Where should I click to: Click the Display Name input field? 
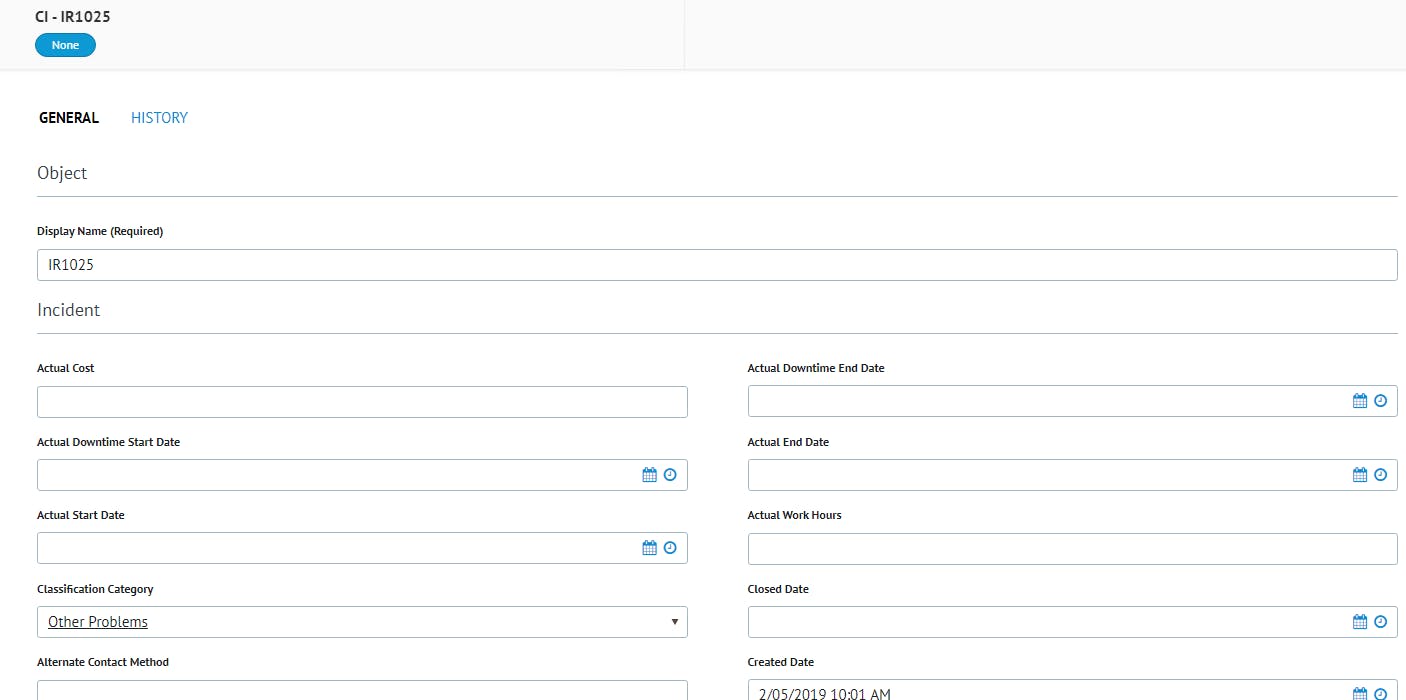point(716,265)
